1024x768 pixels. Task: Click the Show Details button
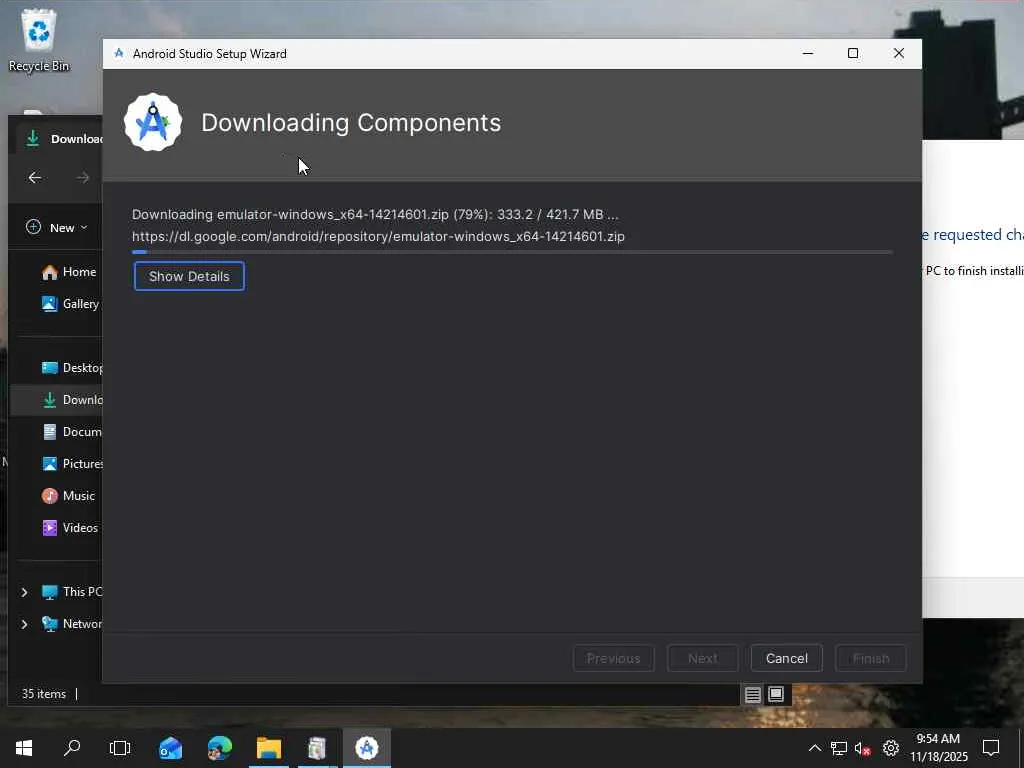(x=189, y=276)
